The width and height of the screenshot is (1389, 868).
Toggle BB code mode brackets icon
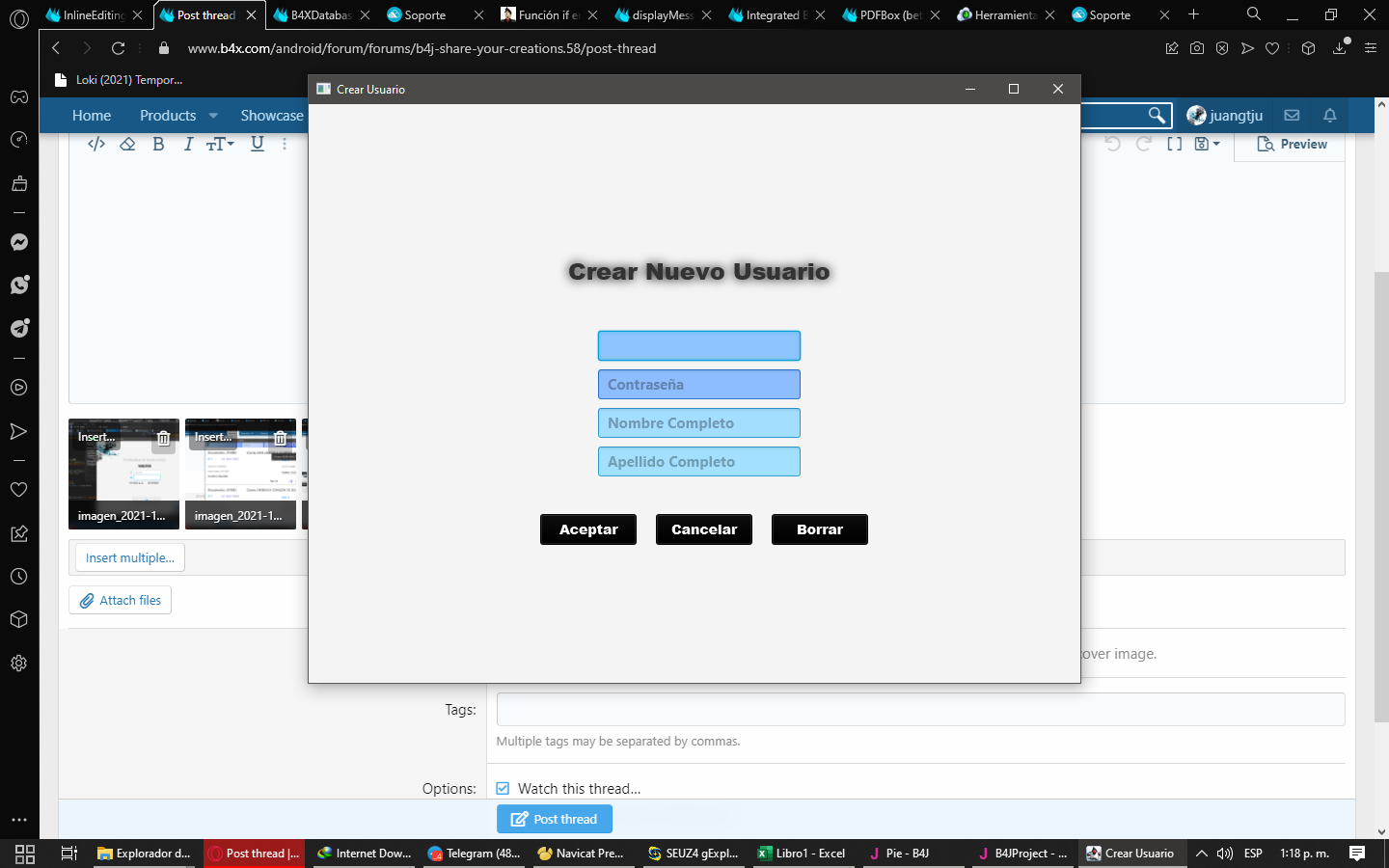click(x=1174, y=144)
